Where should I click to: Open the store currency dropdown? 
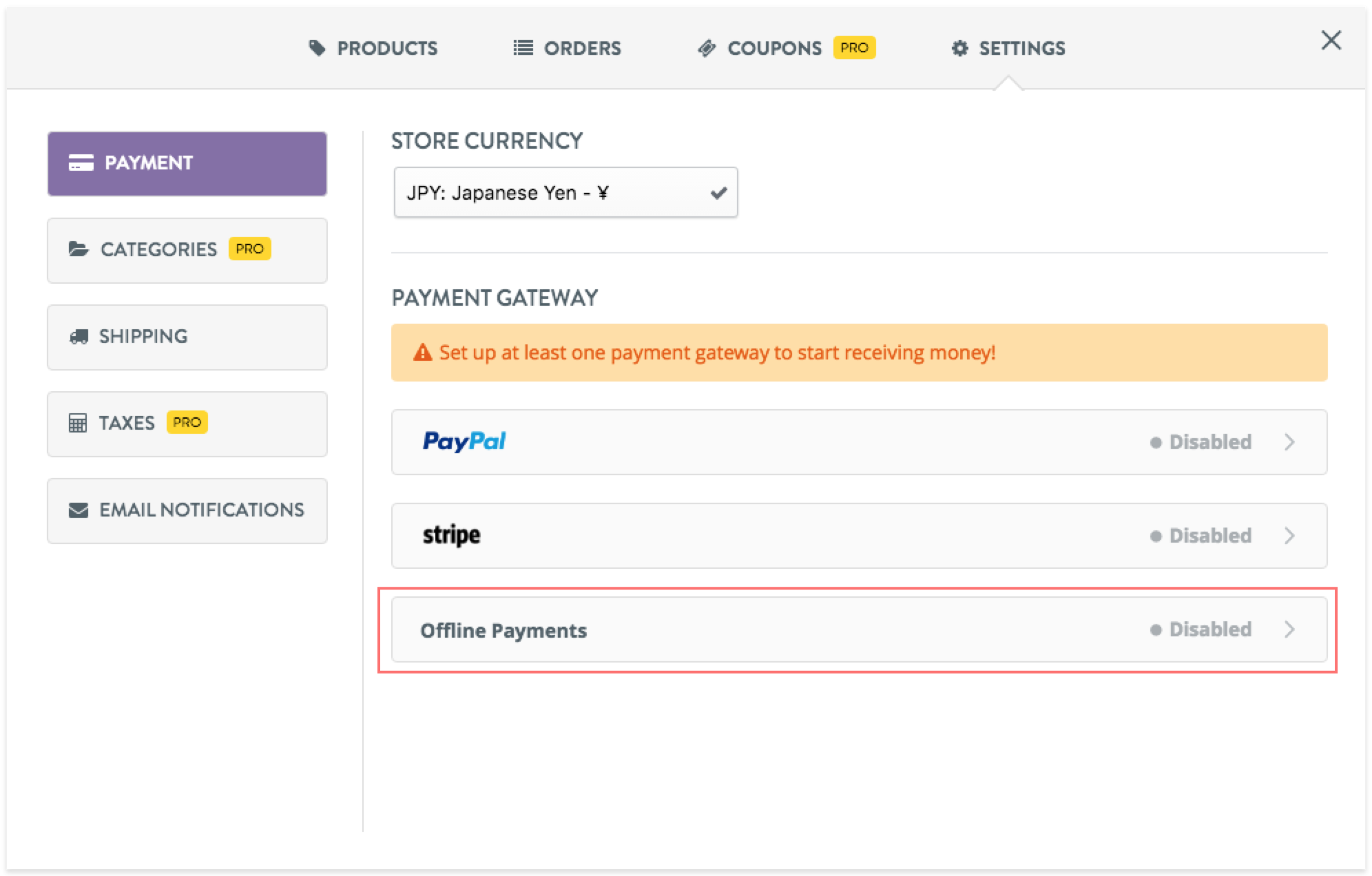point(565,192)
